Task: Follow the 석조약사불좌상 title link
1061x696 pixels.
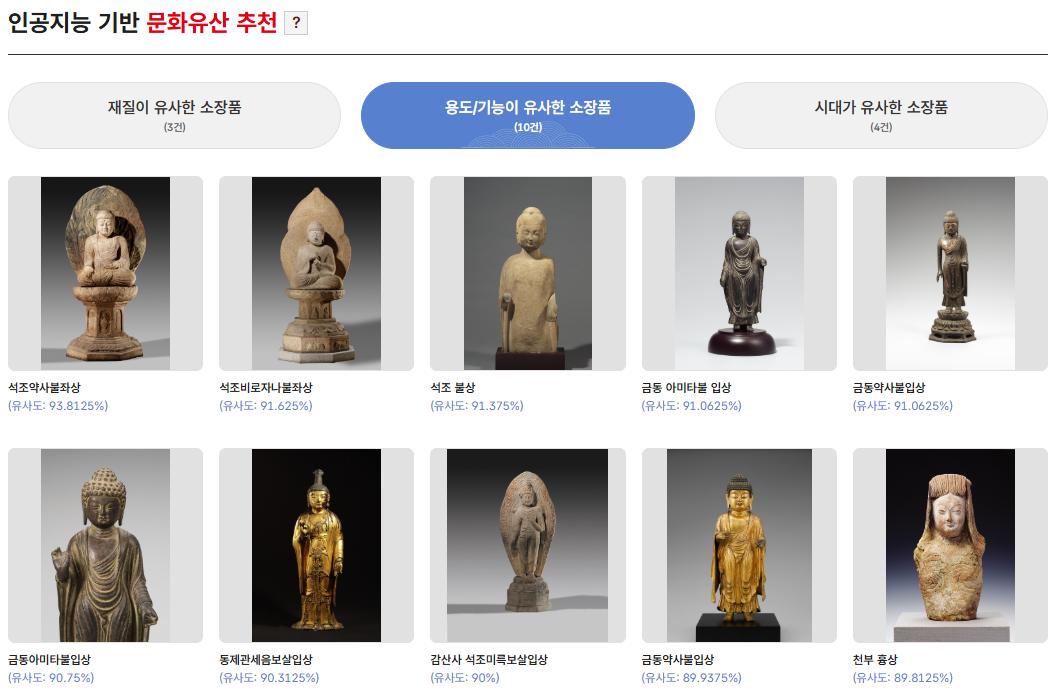Action: (x=45, y=388)
